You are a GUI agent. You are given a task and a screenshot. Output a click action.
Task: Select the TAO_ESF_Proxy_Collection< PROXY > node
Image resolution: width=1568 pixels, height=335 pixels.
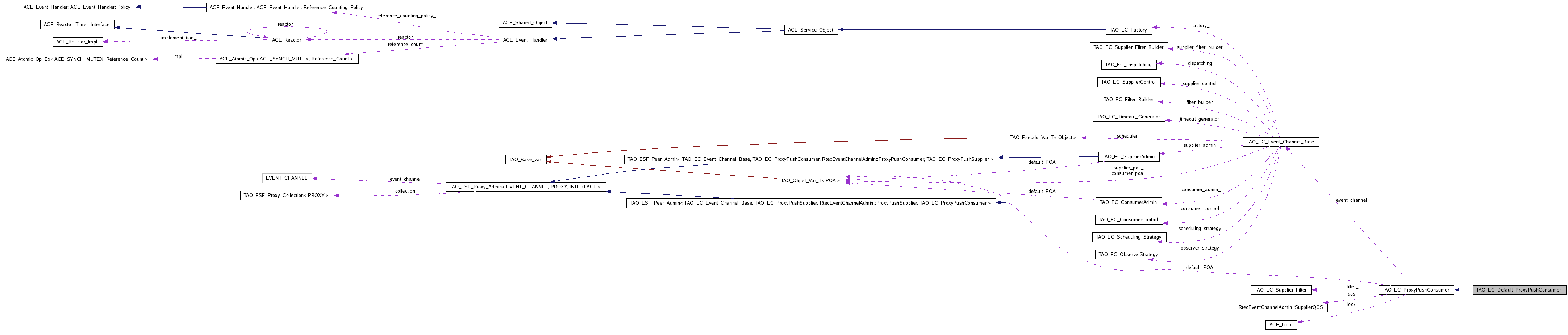(x=286, y=196)
